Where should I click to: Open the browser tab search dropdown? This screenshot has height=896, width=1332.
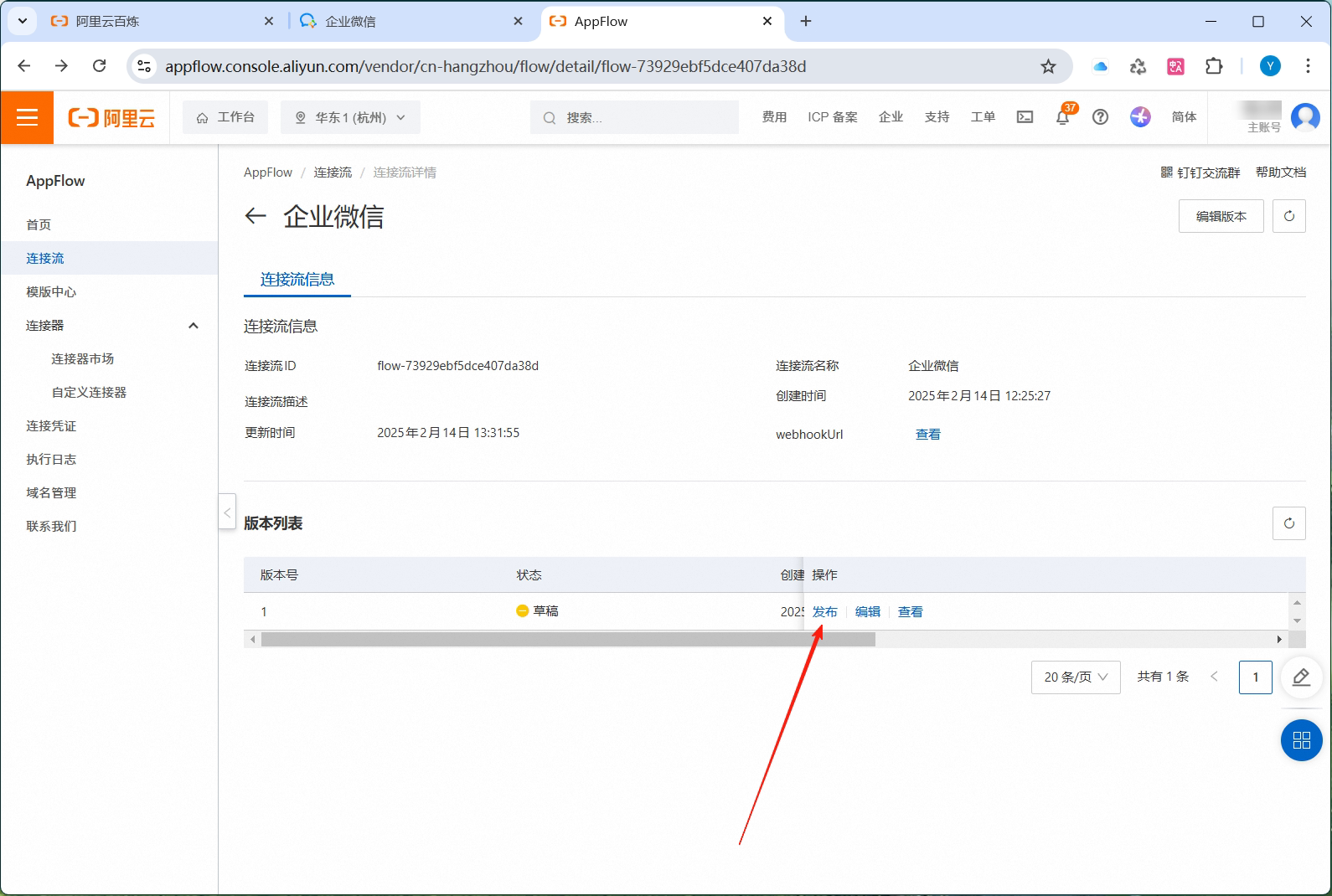click(x=22, y=21)
